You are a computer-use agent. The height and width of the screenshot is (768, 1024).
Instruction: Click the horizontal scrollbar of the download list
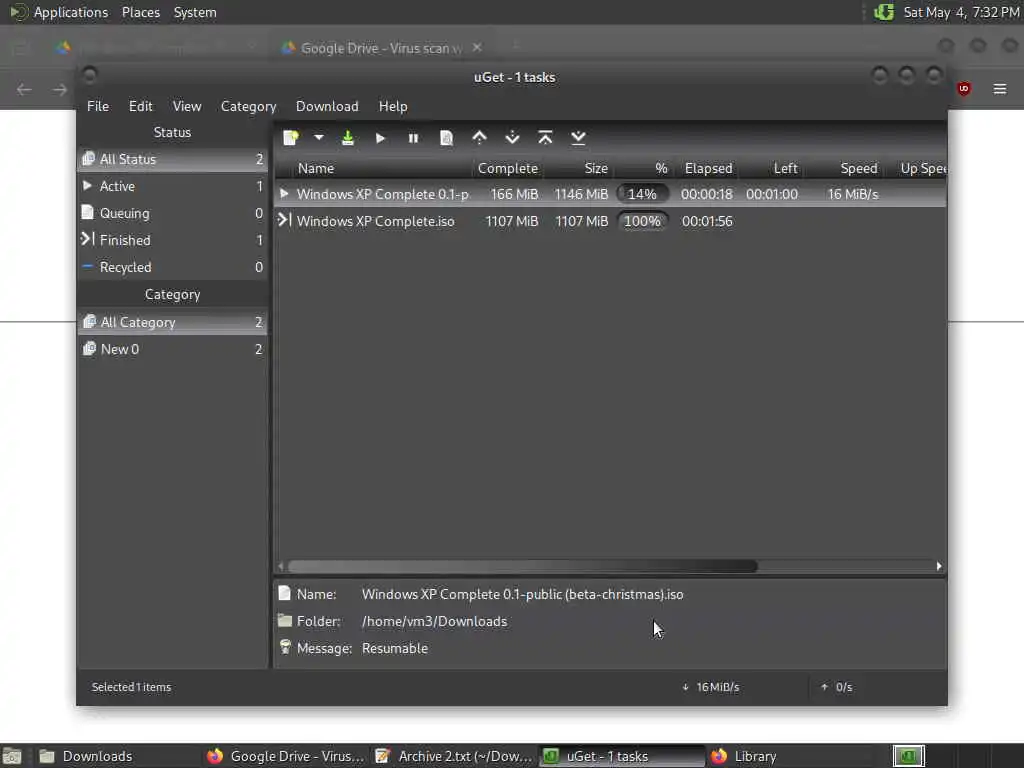522,566
